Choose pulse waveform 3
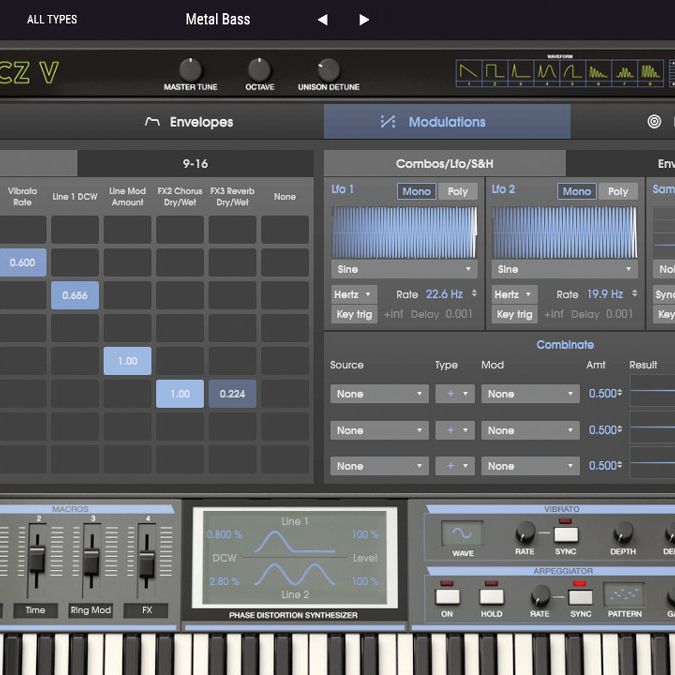 [521, 73]
